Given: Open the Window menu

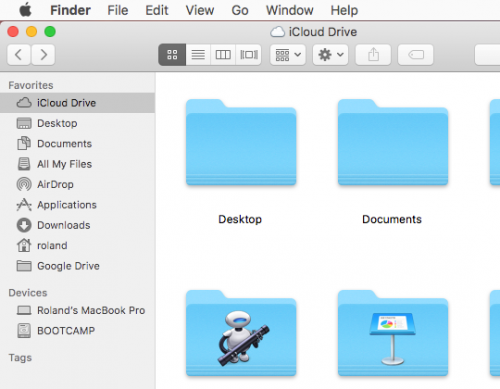Looking at the screenshot, I should coord(290,10).
